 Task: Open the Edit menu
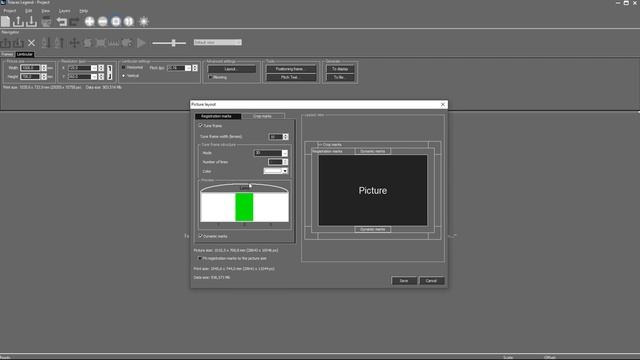[x=29, y=11]
